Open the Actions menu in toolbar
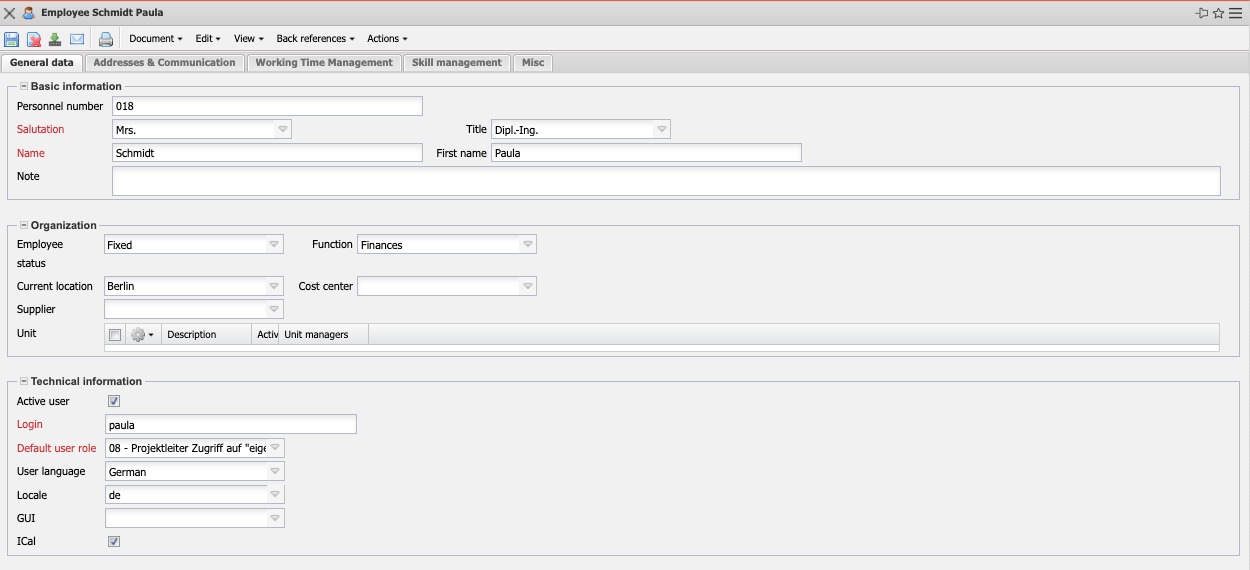Image resolution: width=1250 pixels, height=570 pixels. tap(386, 39)
